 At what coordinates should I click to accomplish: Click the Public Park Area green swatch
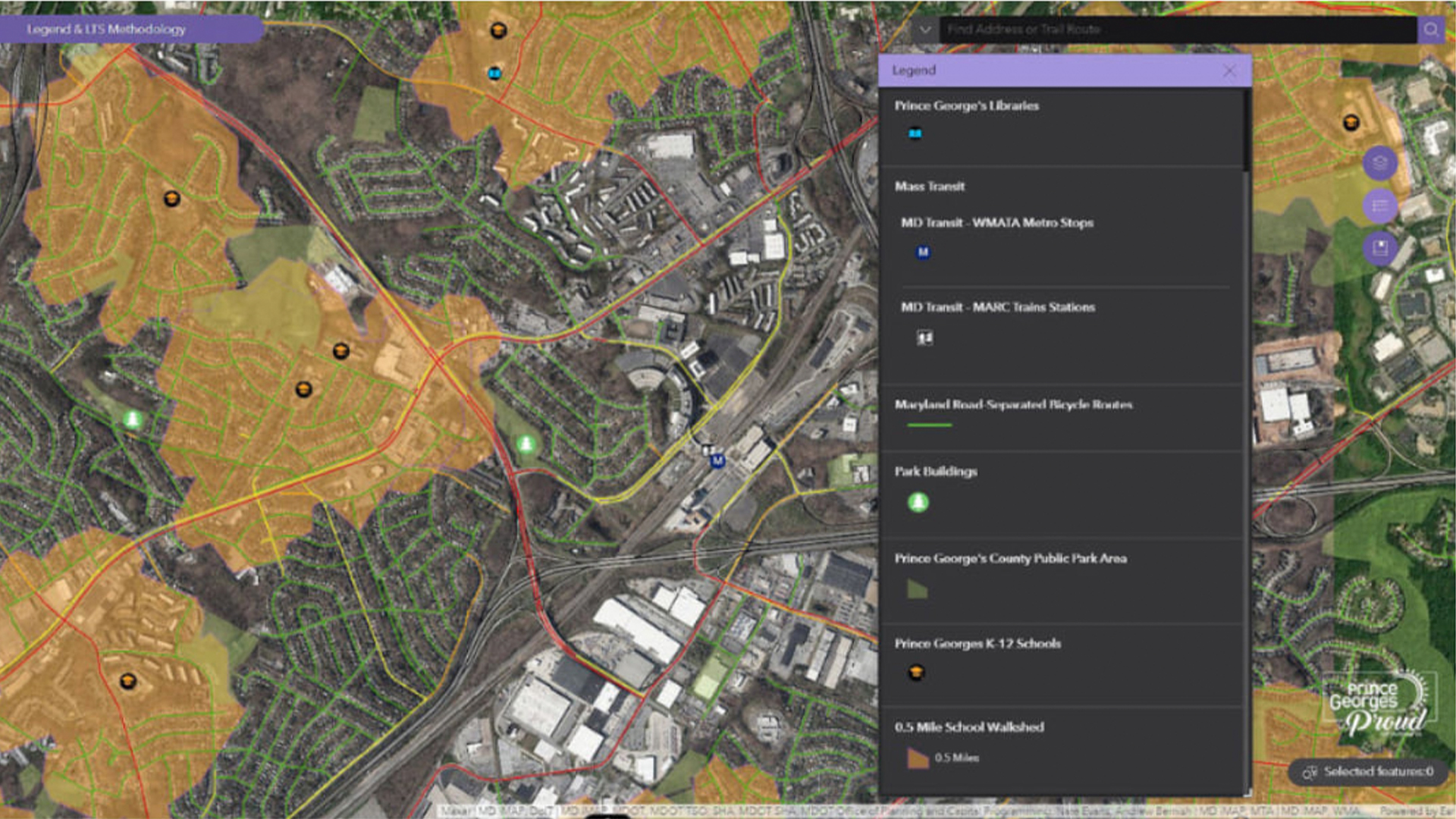(917, 589)
